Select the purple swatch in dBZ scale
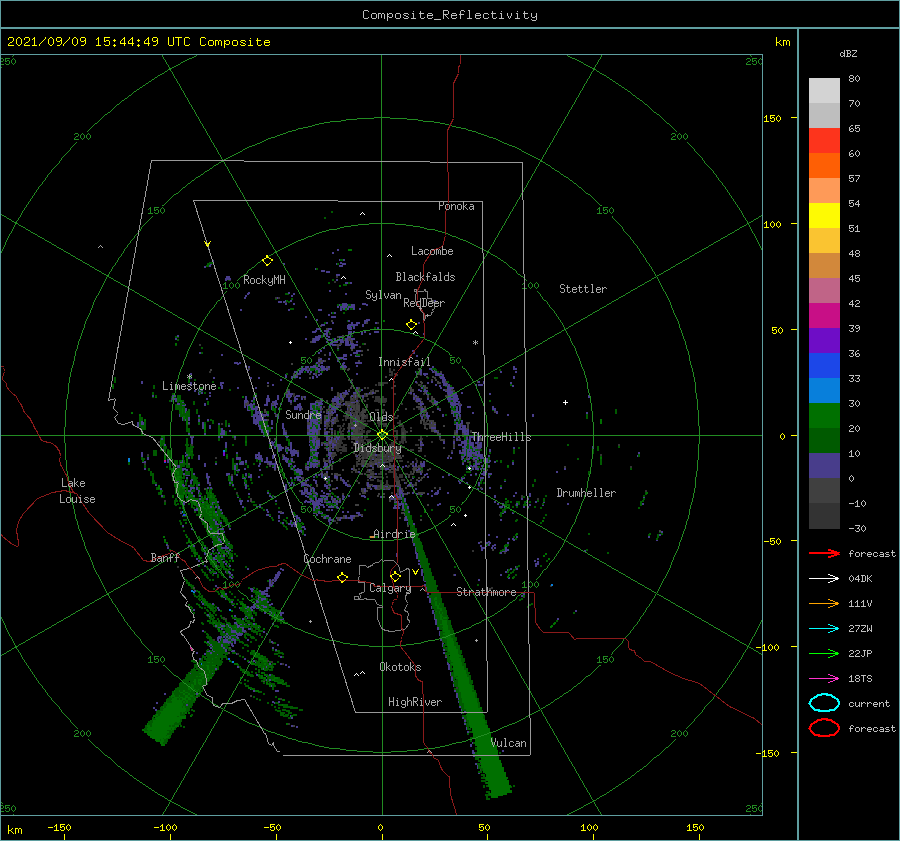Screen dimensions: 900x841 point(824,340)
